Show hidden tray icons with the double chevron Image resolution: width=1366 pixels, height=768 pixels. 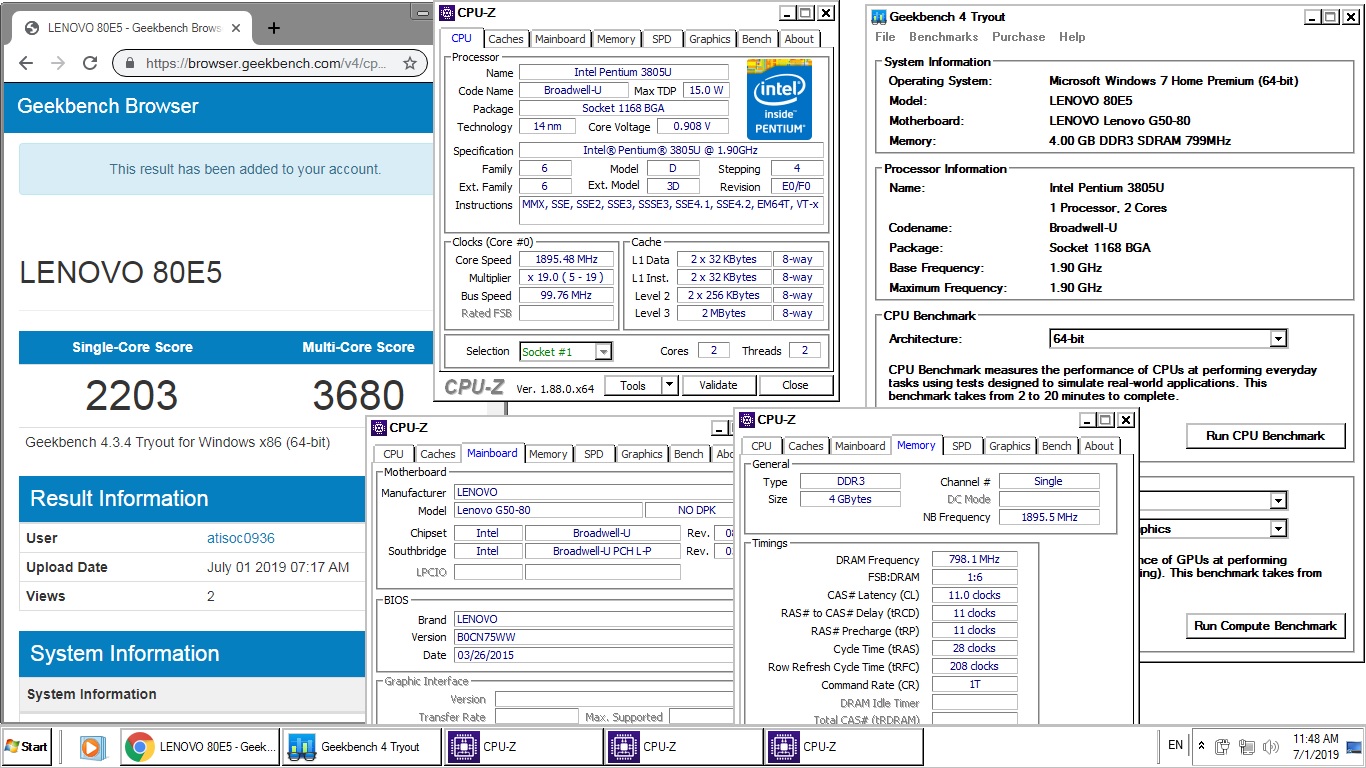[x=1200, y=747]
